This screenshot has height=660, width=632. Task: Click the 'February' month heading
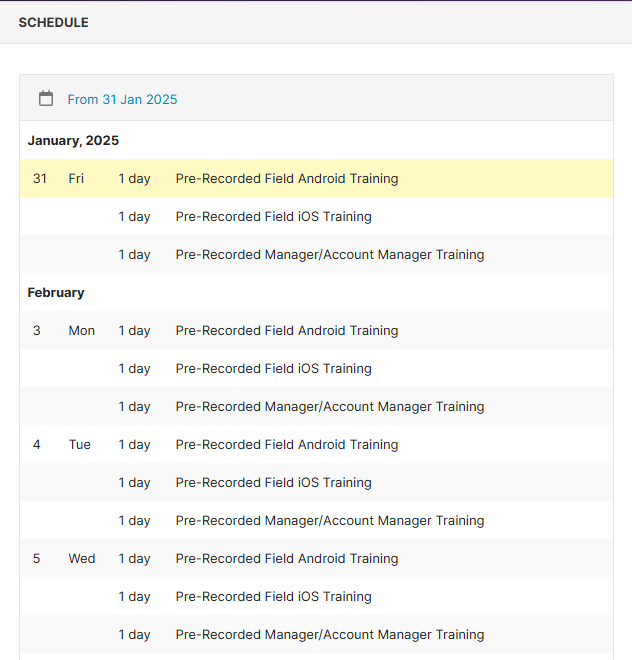pos(56,293)
